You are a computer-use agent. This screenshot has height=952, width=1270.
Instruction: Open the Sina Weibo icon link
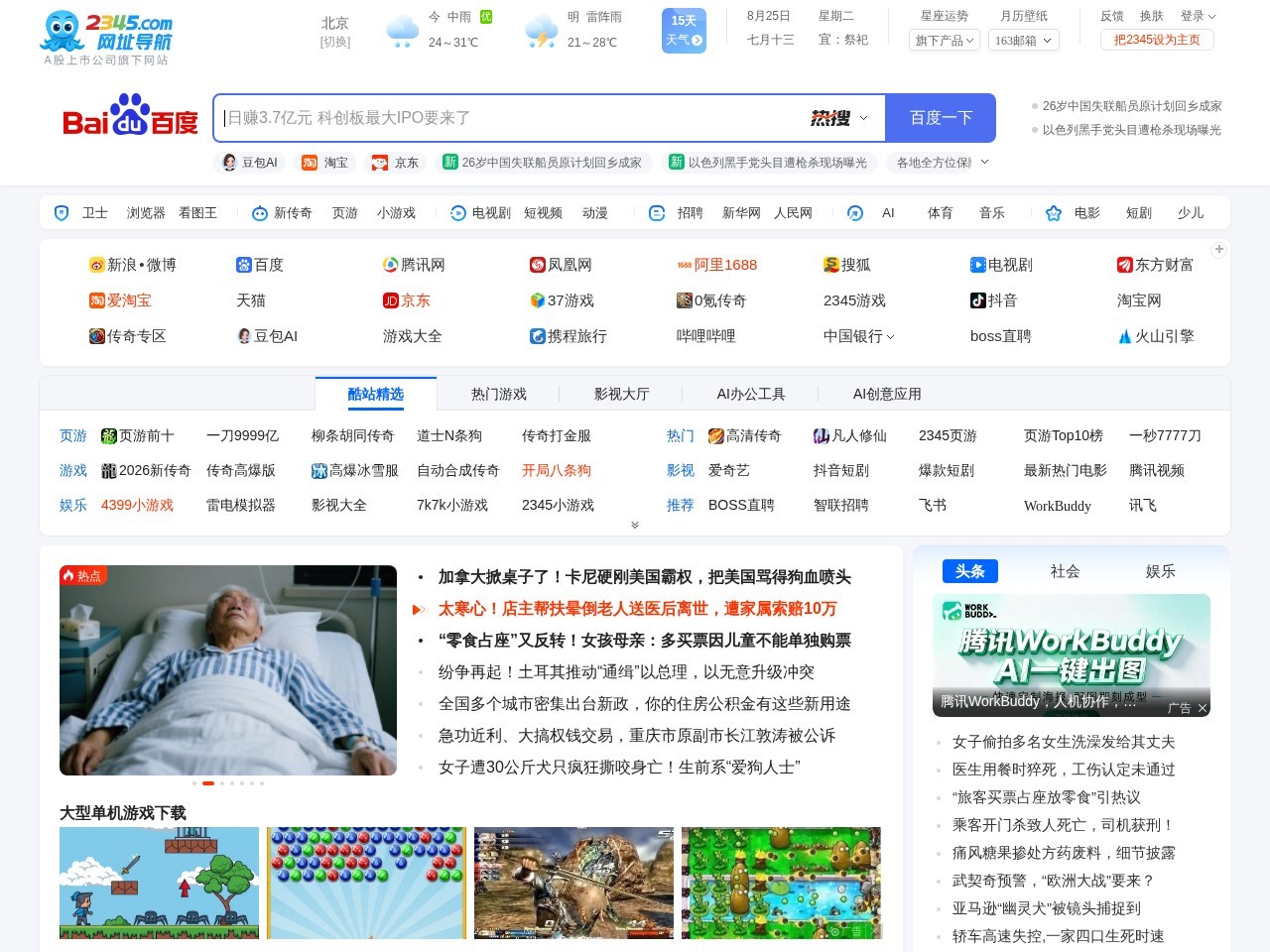click(x=97, y=265)
